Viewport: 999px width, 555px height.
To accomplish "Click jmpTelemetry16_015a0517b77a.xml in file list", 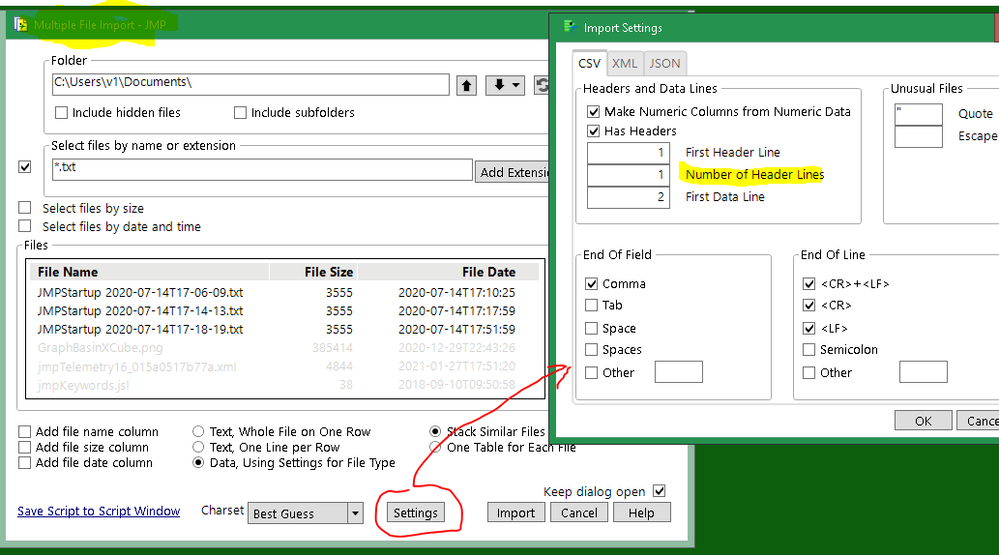I will click(137, 366).
